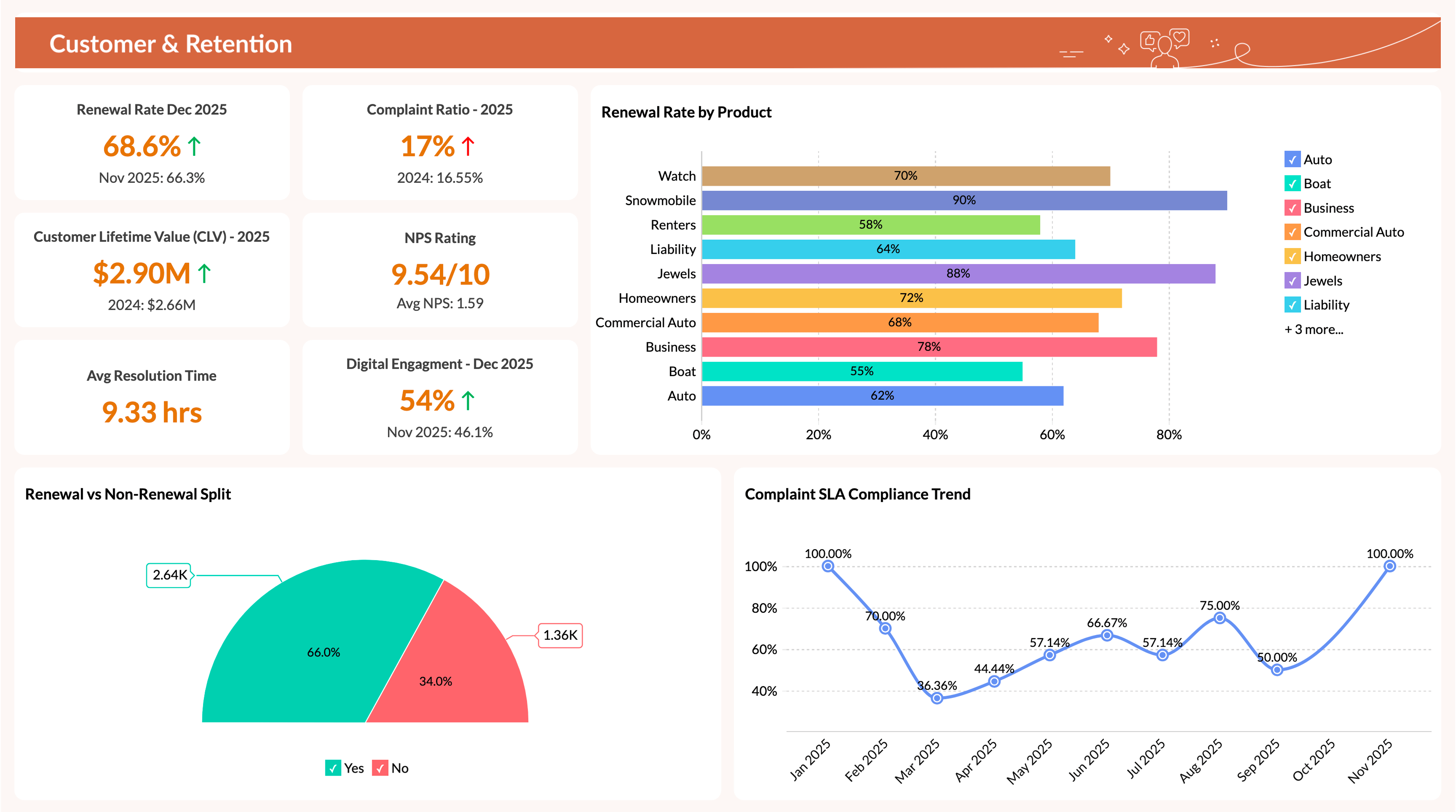Click the Auto check icon in the legend

click(x=1292, y=159)
